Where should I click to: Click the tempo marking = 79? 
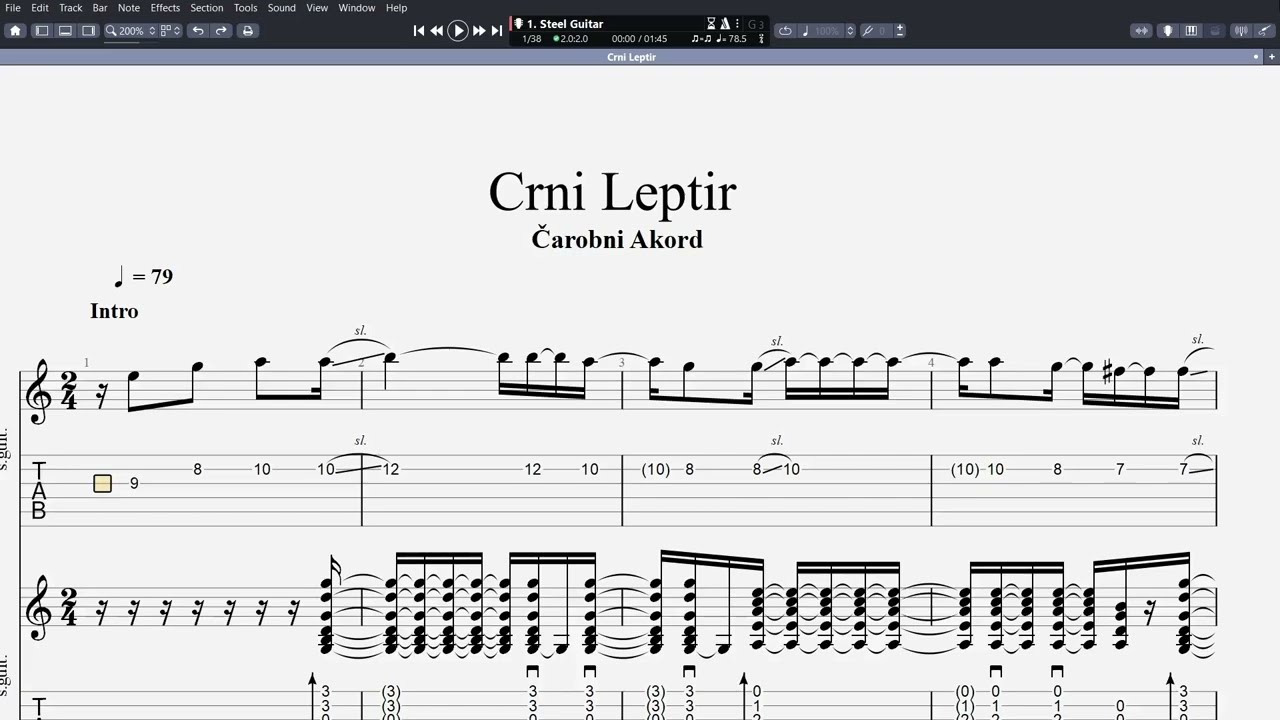[x=143, y=277]
